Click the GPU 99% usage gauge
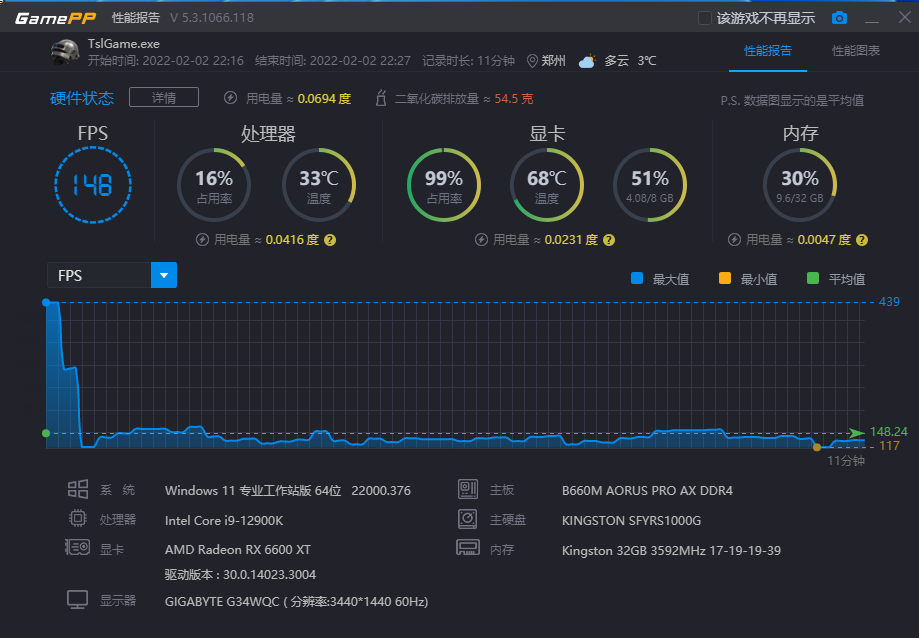The width and height of the screenshot is (919, 638). coord(444,185)
